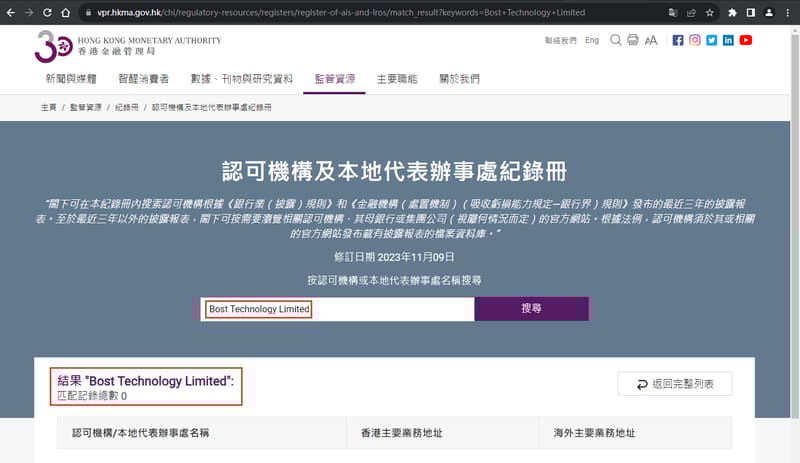Click the print page icon
The image size is (800, 463).
click(x=633, y=40)
